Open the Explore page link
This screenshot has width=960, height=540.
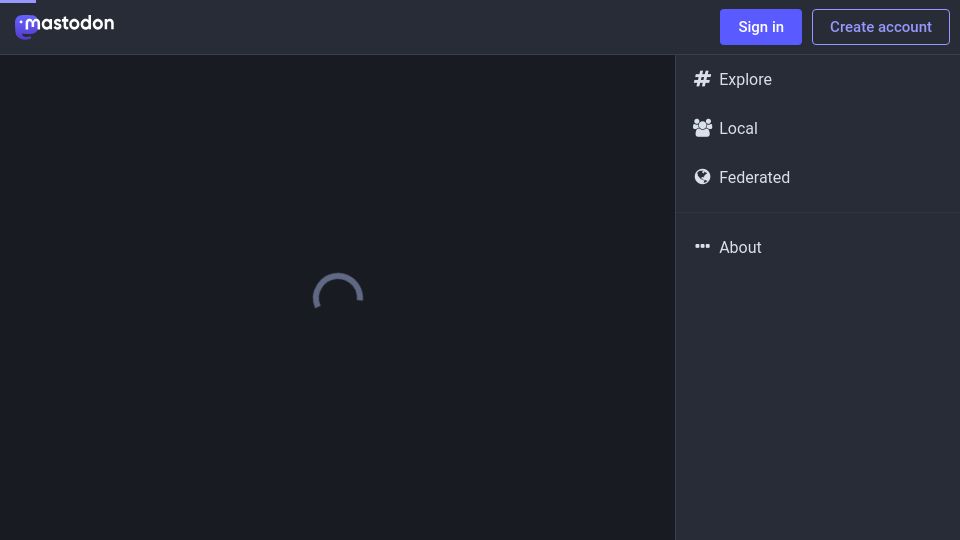coord(817,80)
